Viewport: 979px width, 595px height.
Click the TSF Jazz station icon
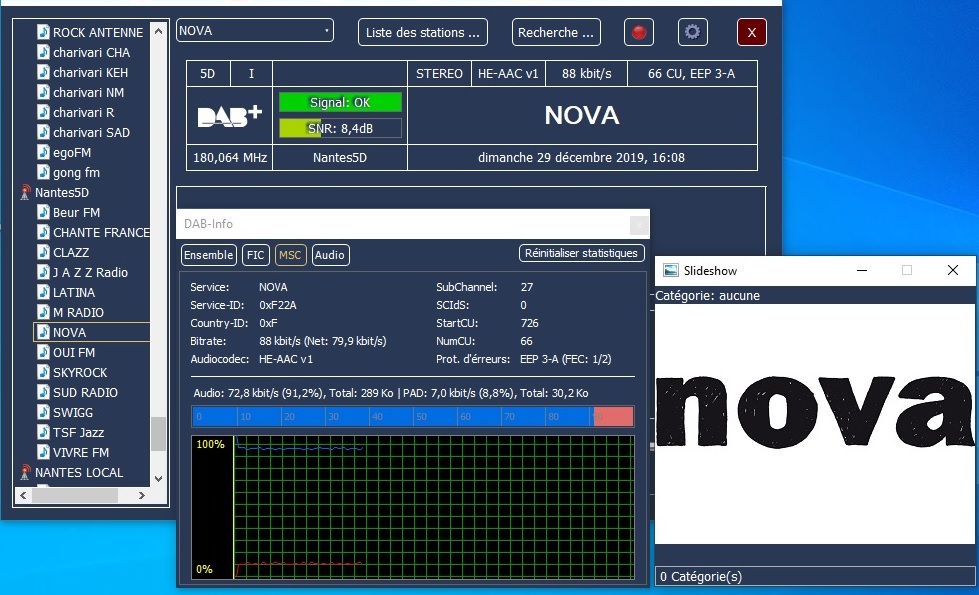click(43, 432)
